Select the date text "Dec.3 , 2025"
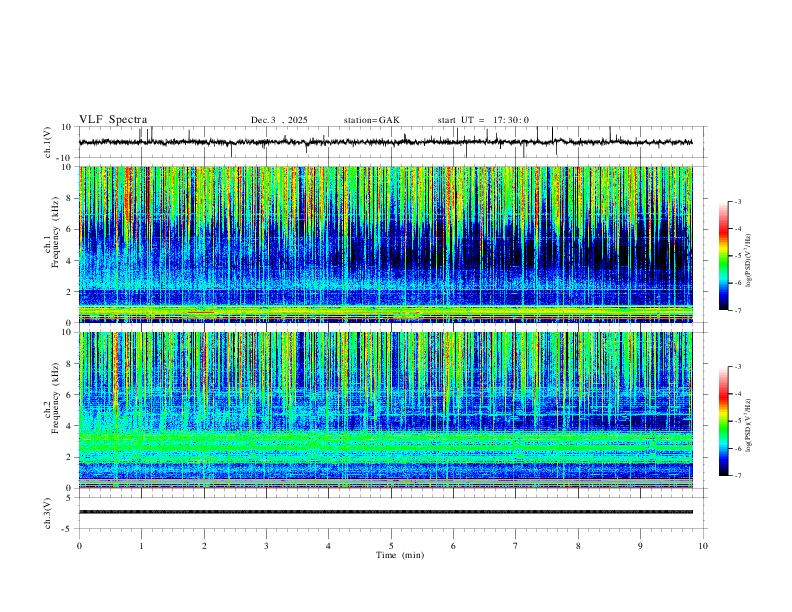792x612 pixels. (279, 120)
